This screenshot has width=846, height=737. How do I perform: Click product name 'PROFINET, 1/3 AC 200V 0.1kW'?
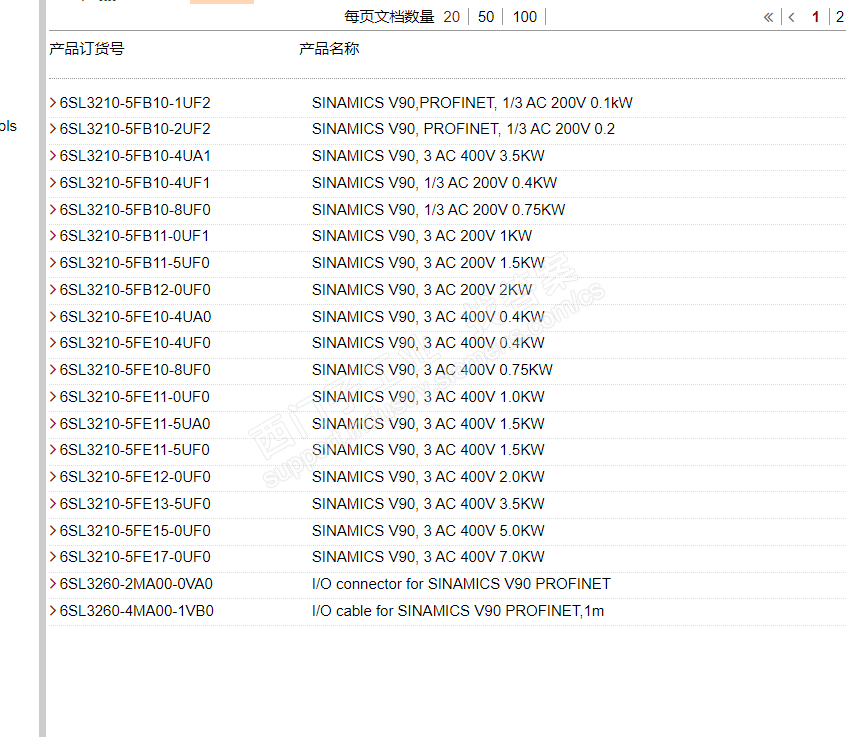pos(526,103)
